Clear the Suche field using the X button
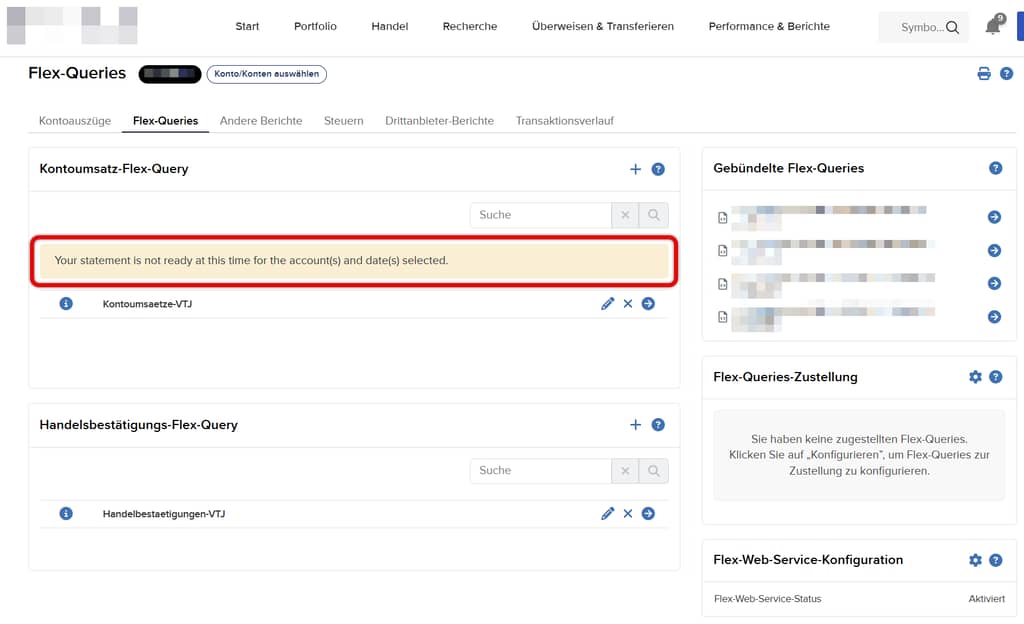 coord(624,215)
